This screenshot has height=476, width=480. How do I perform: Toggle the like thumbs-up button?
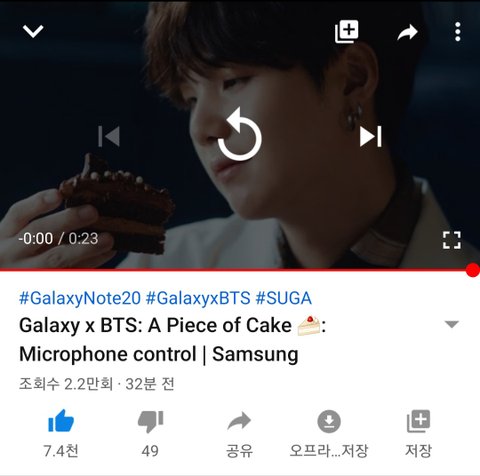(x=61, y=433)
